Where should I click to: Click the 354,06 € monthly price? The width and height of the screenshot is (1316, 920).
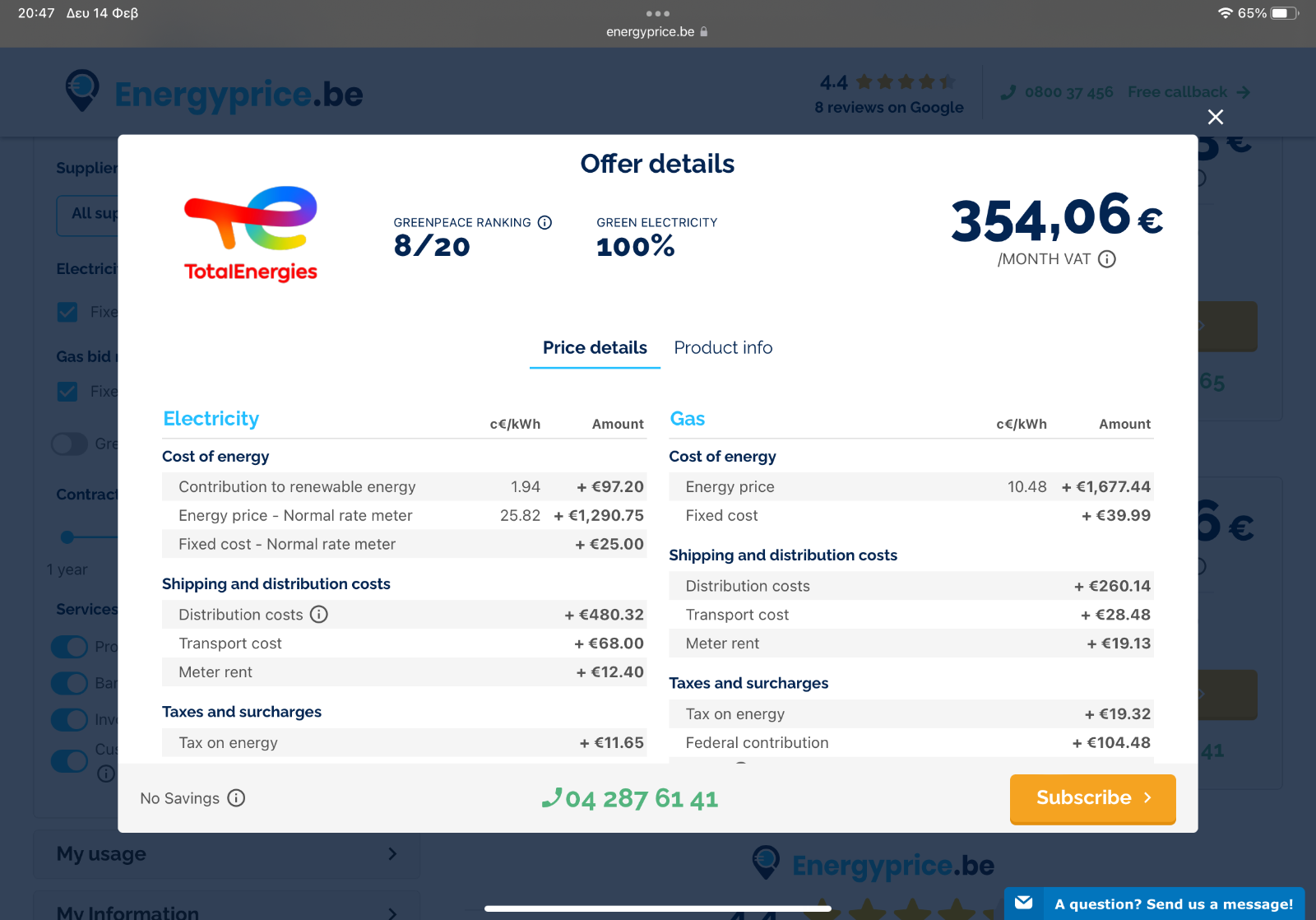[x=1057, y=218]
